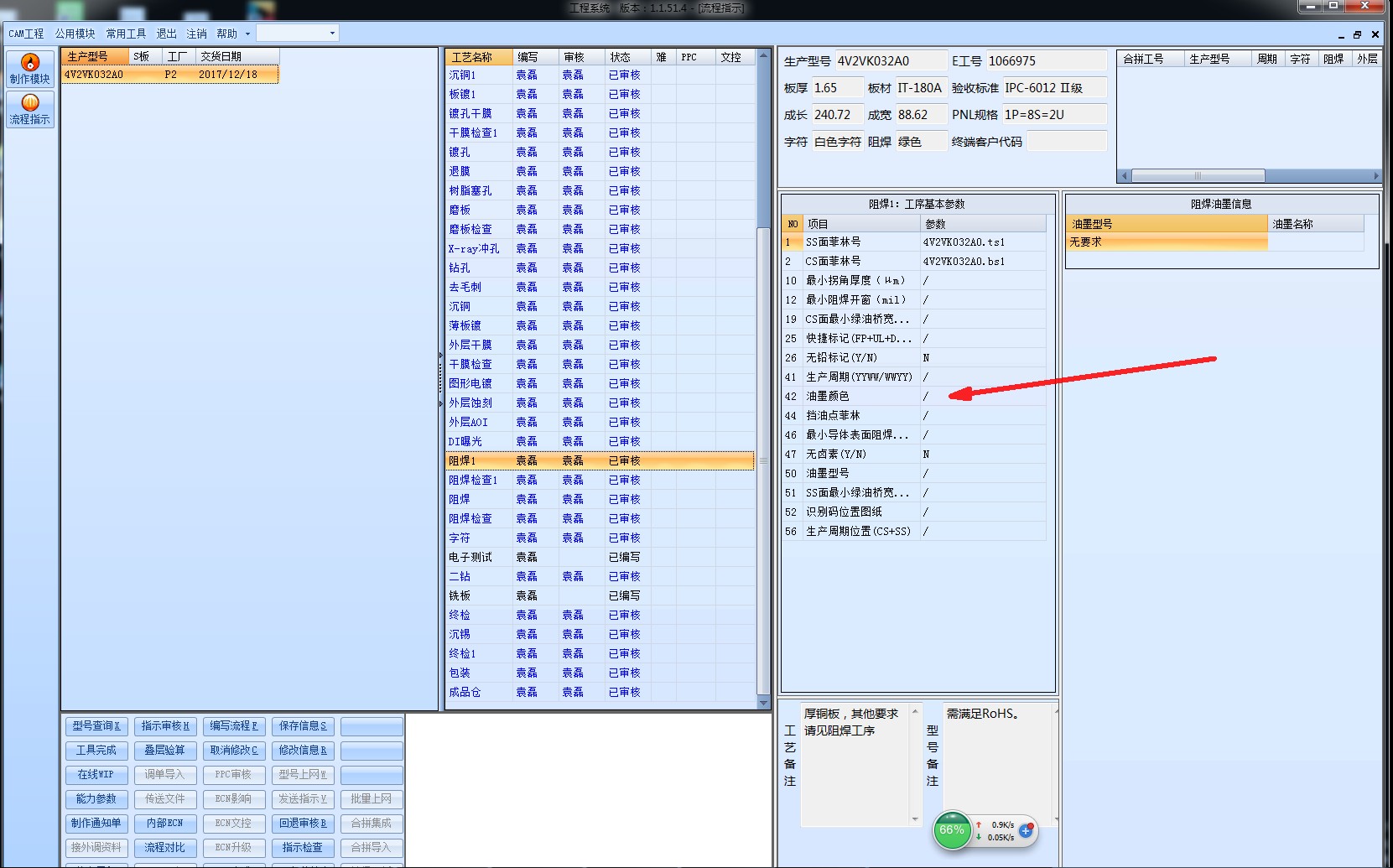Viewport: 1393px width, 868px height.
Task: Click the 指示检查 button
Action: [x=303, y=848]
